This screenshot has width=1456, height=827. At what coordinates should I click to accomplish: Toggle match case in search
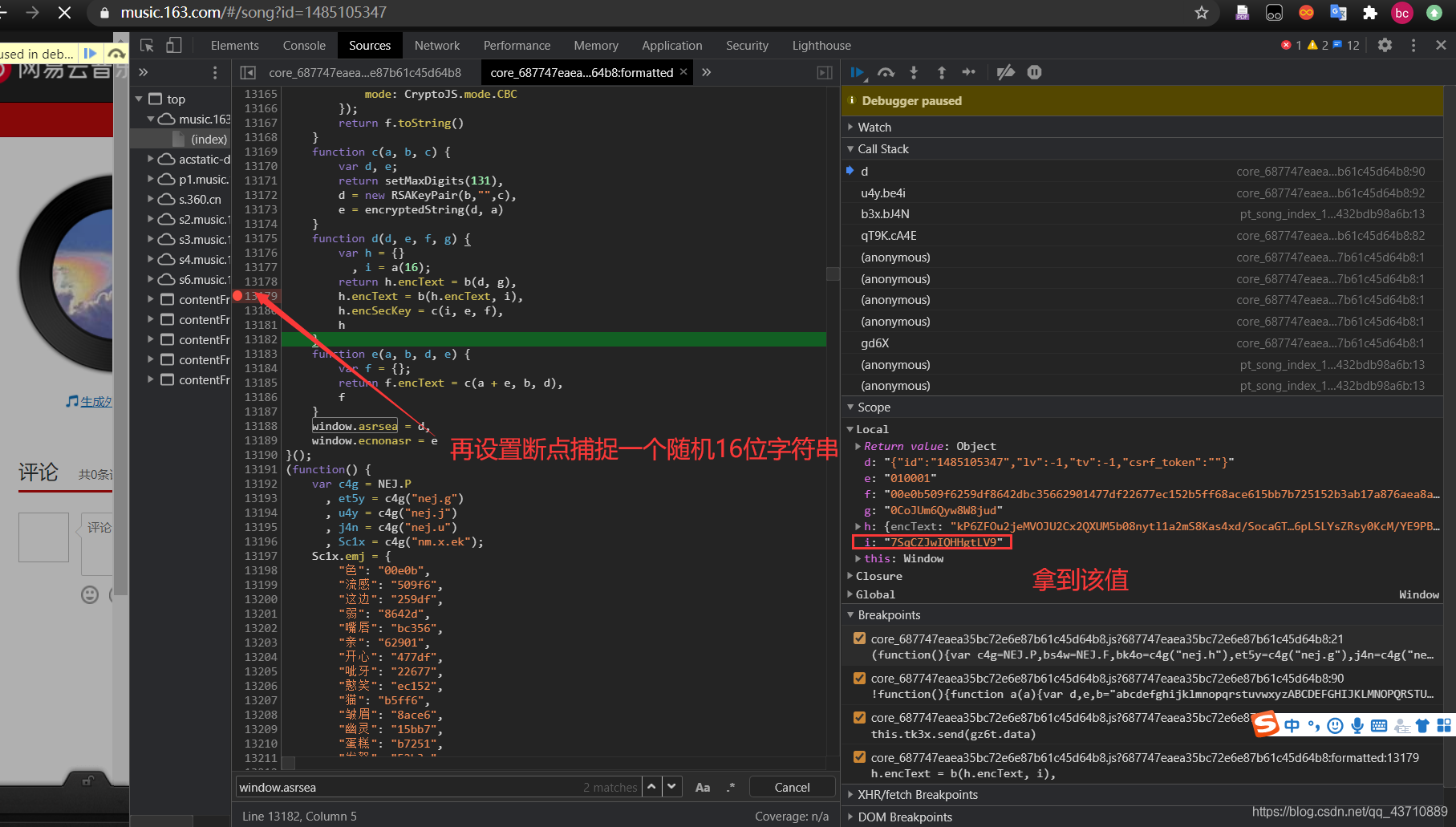coord(703,788)
